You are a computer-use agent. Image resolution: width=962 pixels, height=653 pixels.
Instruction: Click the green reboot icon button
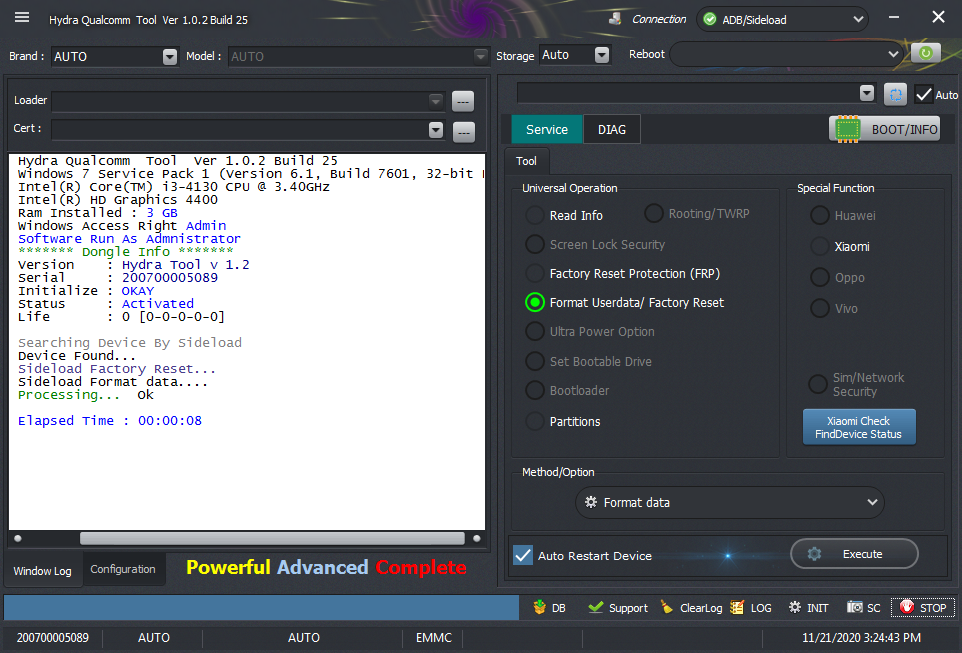pos(925,53)
